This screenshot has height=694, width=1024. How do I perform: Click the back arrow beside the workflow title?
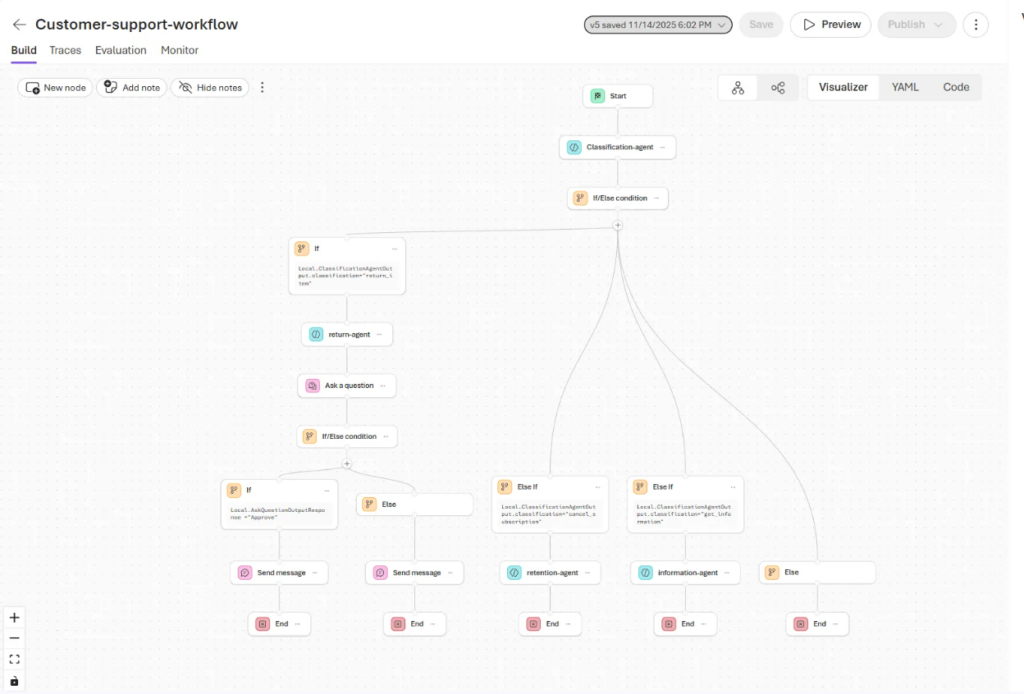[x=19, y=25]
